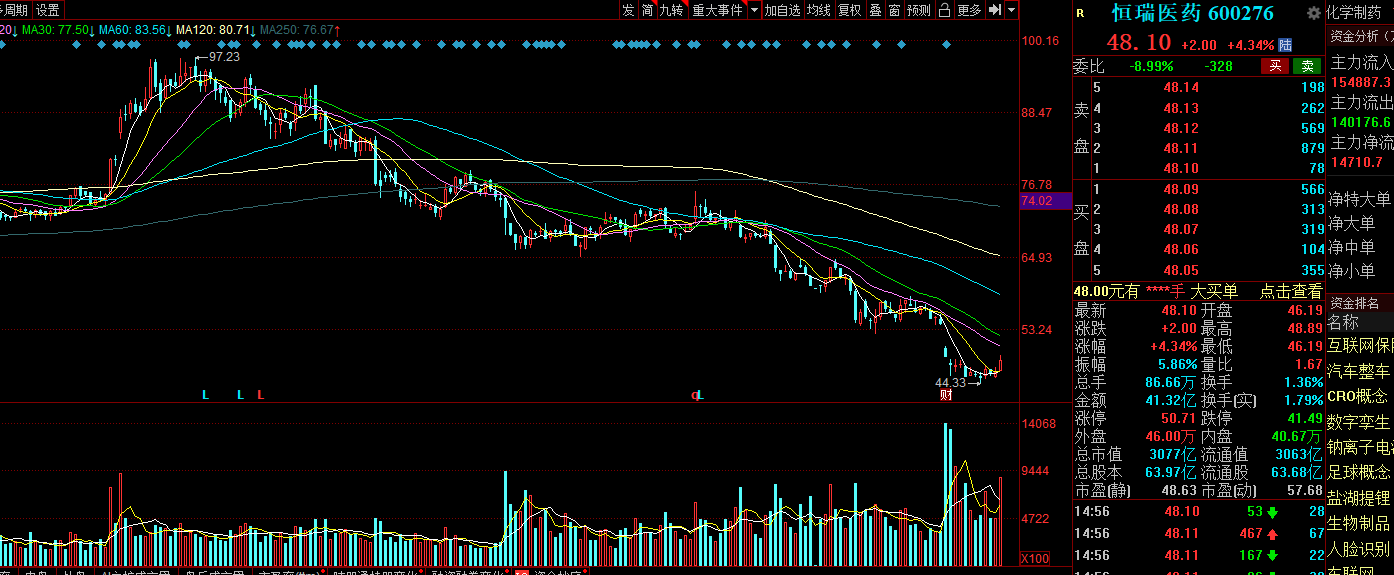Open 复权 price adjustment option

[x=849, y=10]
